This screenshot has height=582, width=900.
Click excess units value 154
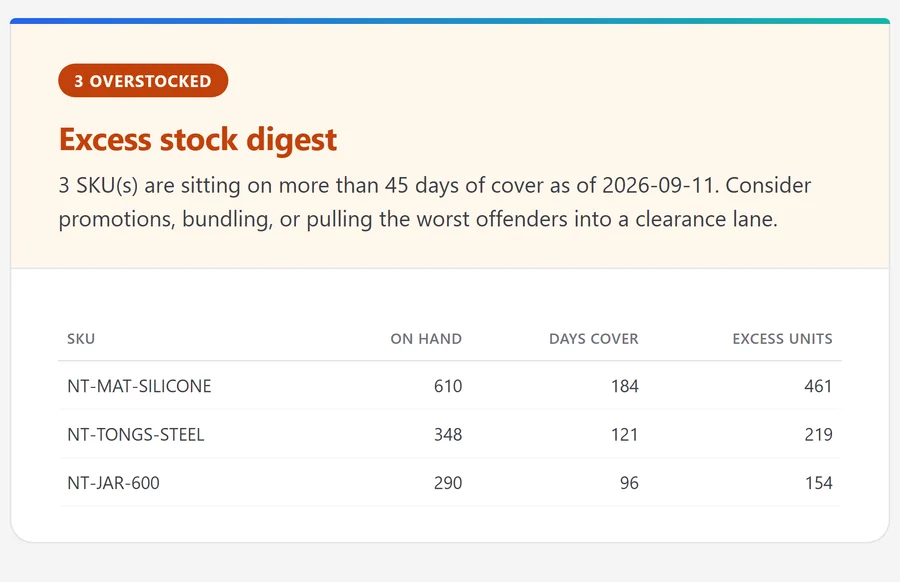coord(818,483)
